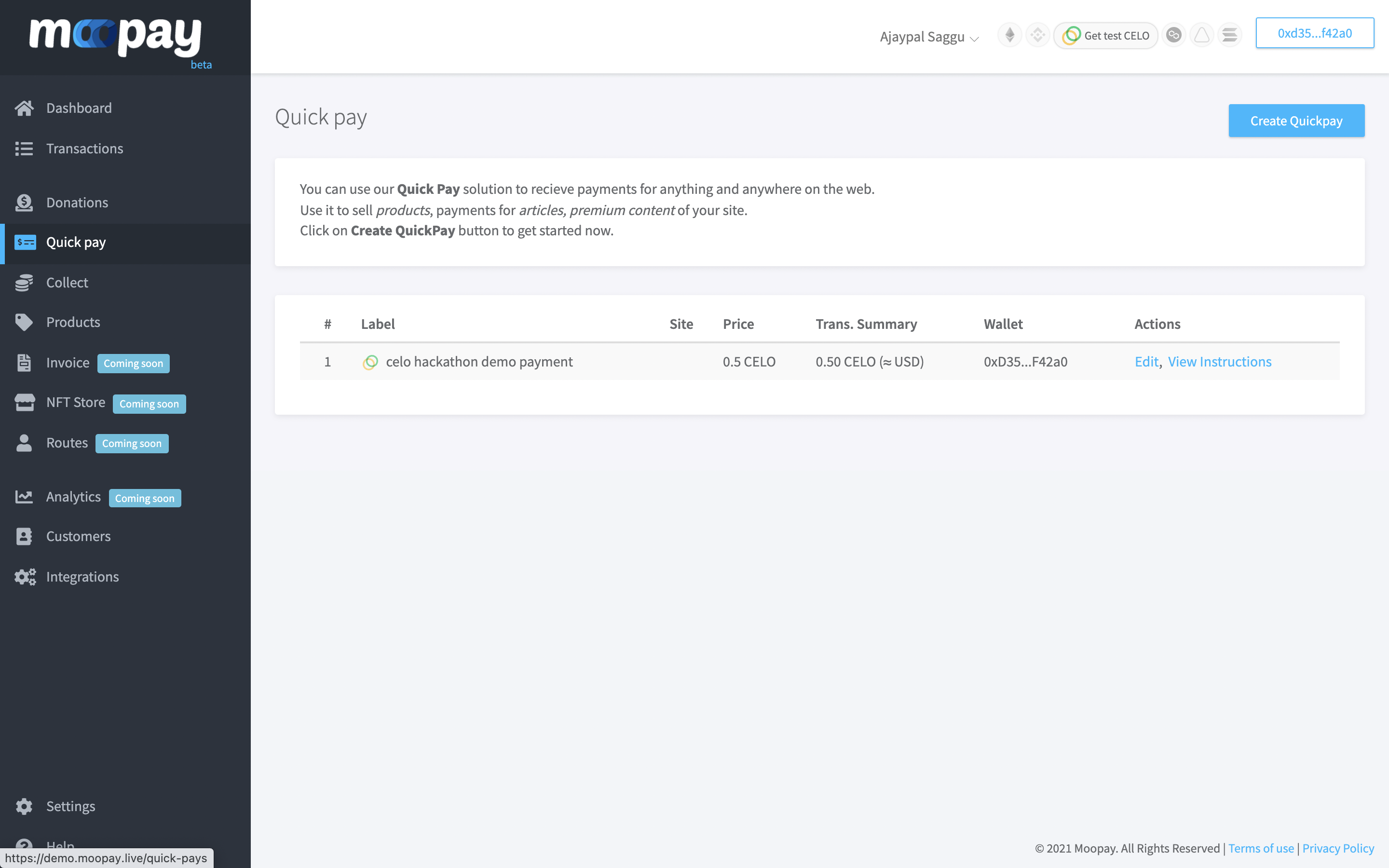Click Get test CELO button
The width and height of the screenshot is (1389, 868).
coord(1106,36)
